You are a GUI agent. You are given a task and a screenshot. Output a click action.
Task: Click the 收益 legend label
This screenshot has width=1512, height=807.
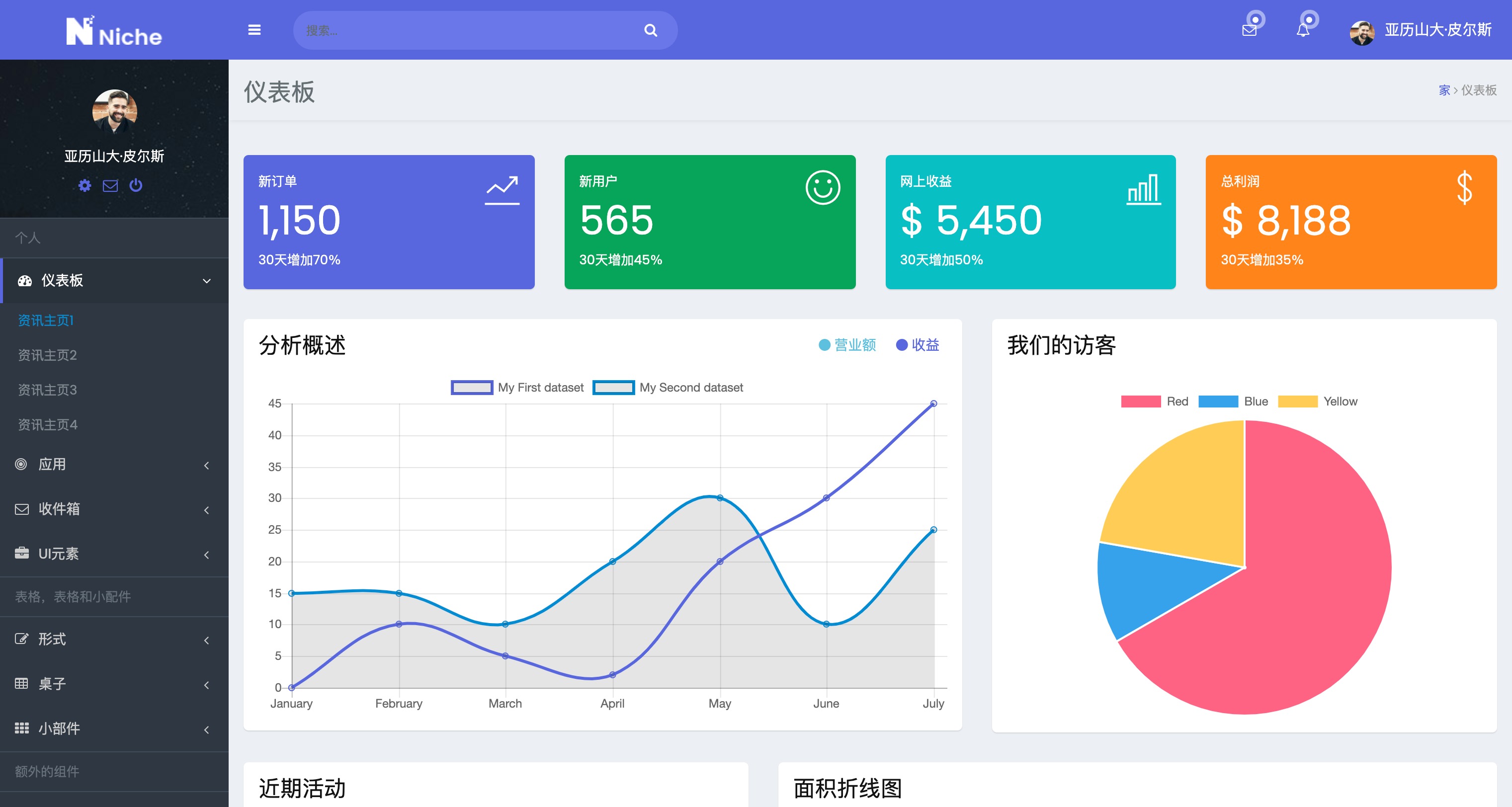[x=918, y=345]
